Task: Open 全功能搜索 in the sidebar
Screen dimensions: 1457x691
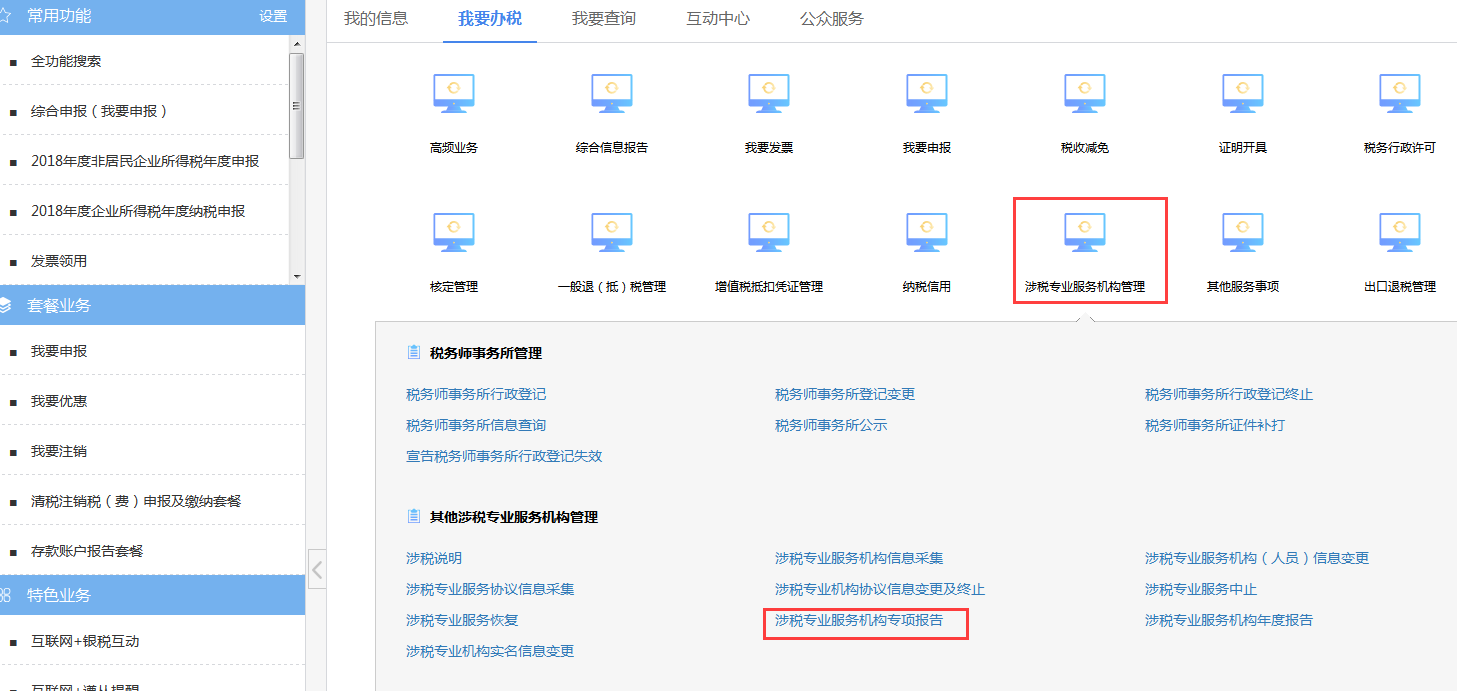Action: 66,61
